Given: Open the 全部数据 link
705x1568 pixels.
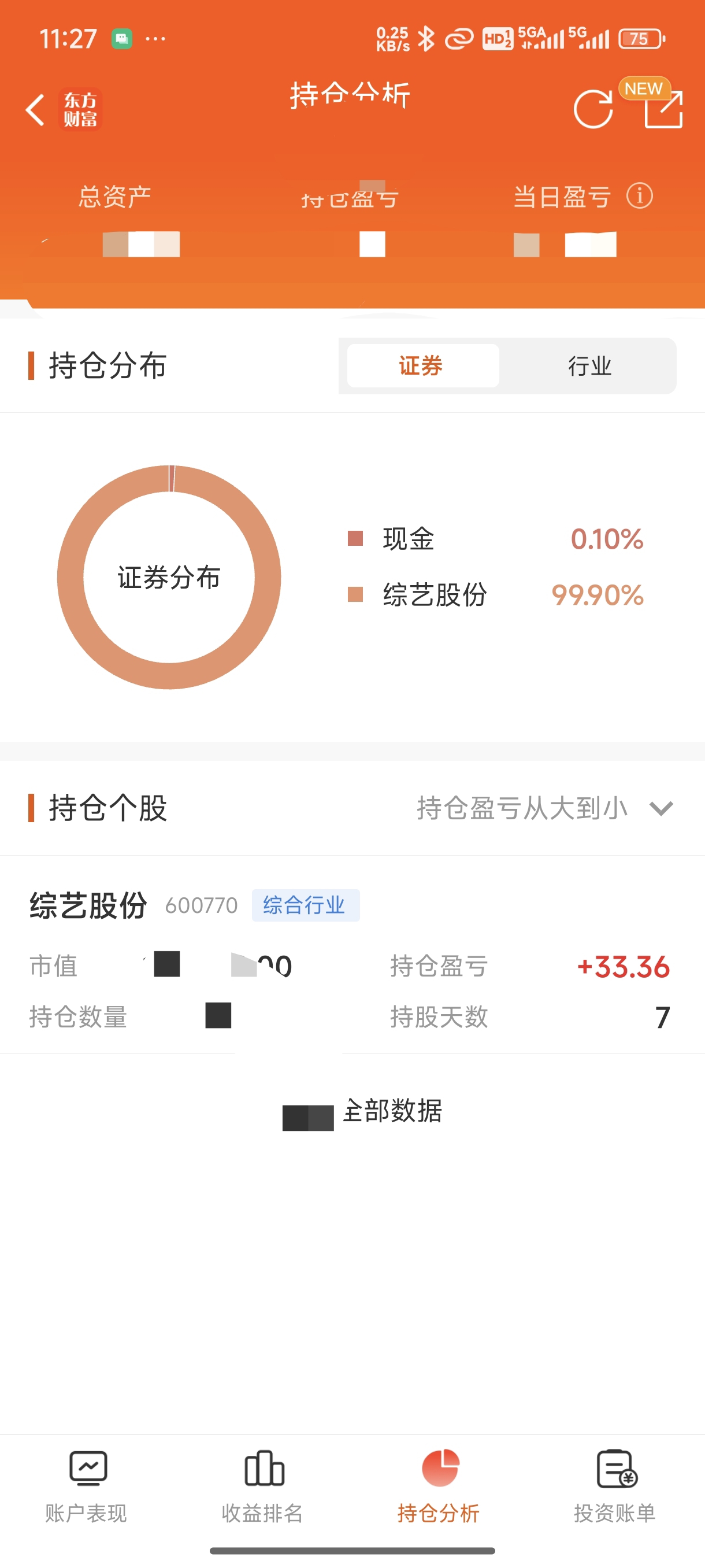Looking at the screenshot, I should (x=392, y=1110).
